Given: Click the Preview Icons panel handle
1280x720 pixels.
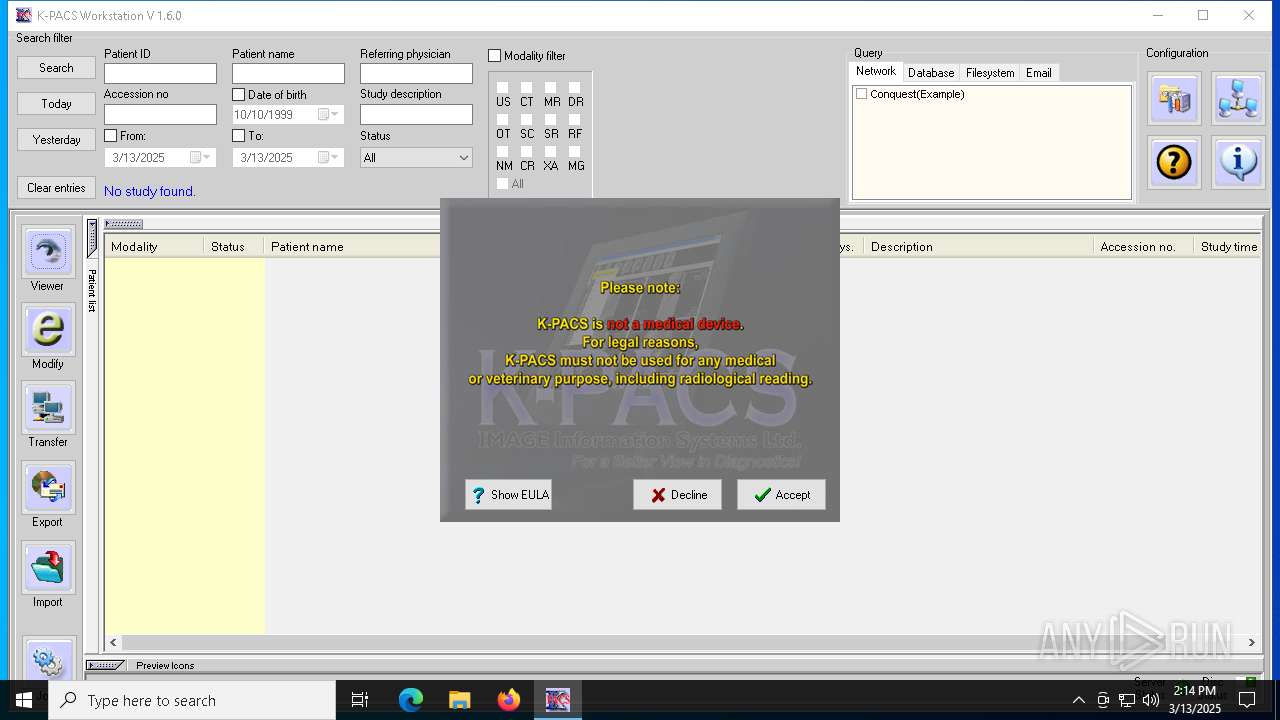Looking at the screenshot, I should [x=105, y=666].
